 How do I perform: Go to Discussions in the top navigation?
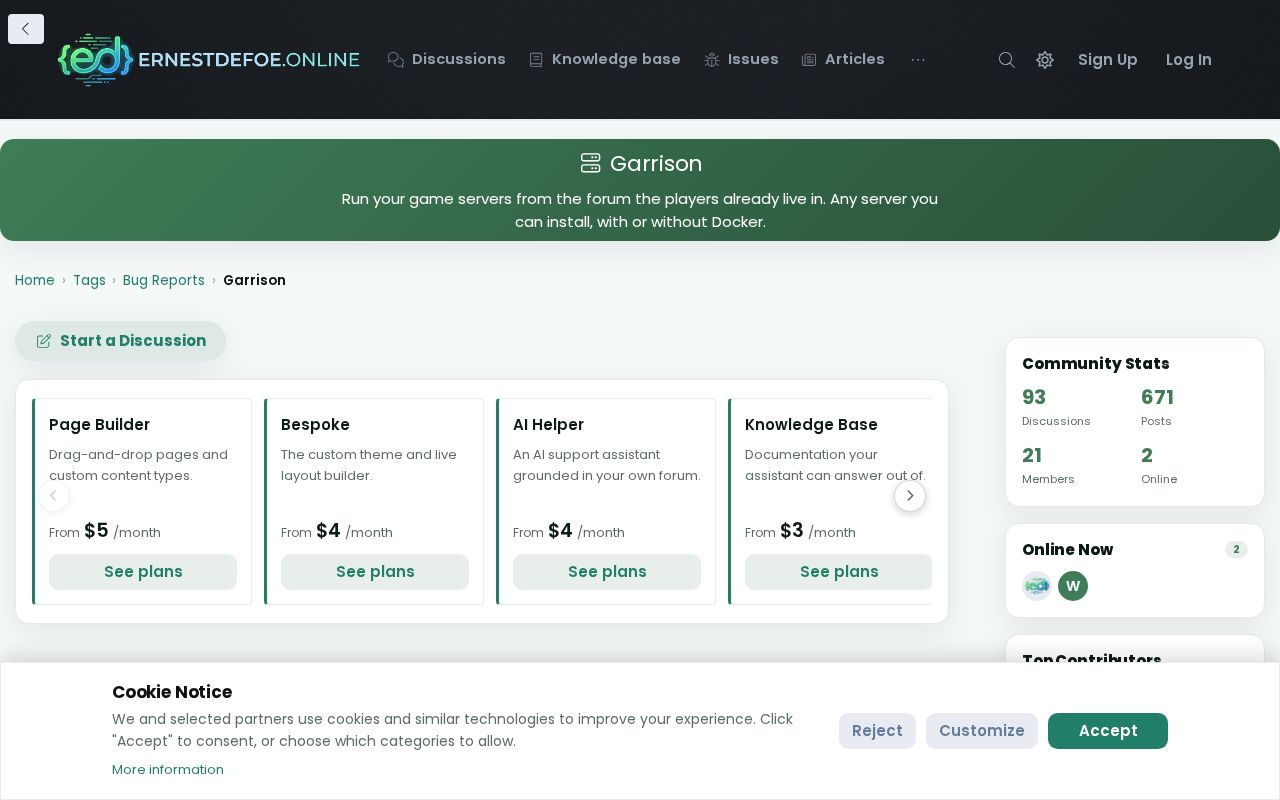(x=447, y=60)
